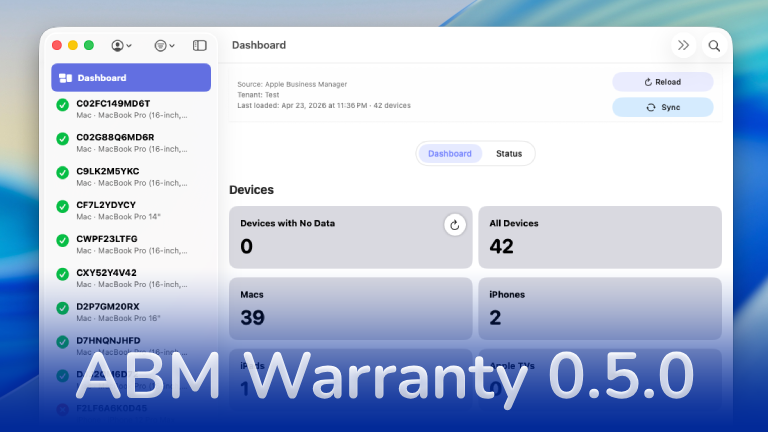Select device C9LK2M5YKC in list
The height and width of the screenshot is (432, 768).
130,175
